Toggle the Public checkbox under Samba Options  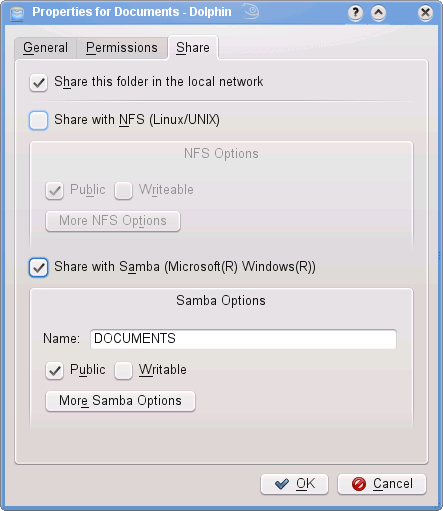click(54, 370)
